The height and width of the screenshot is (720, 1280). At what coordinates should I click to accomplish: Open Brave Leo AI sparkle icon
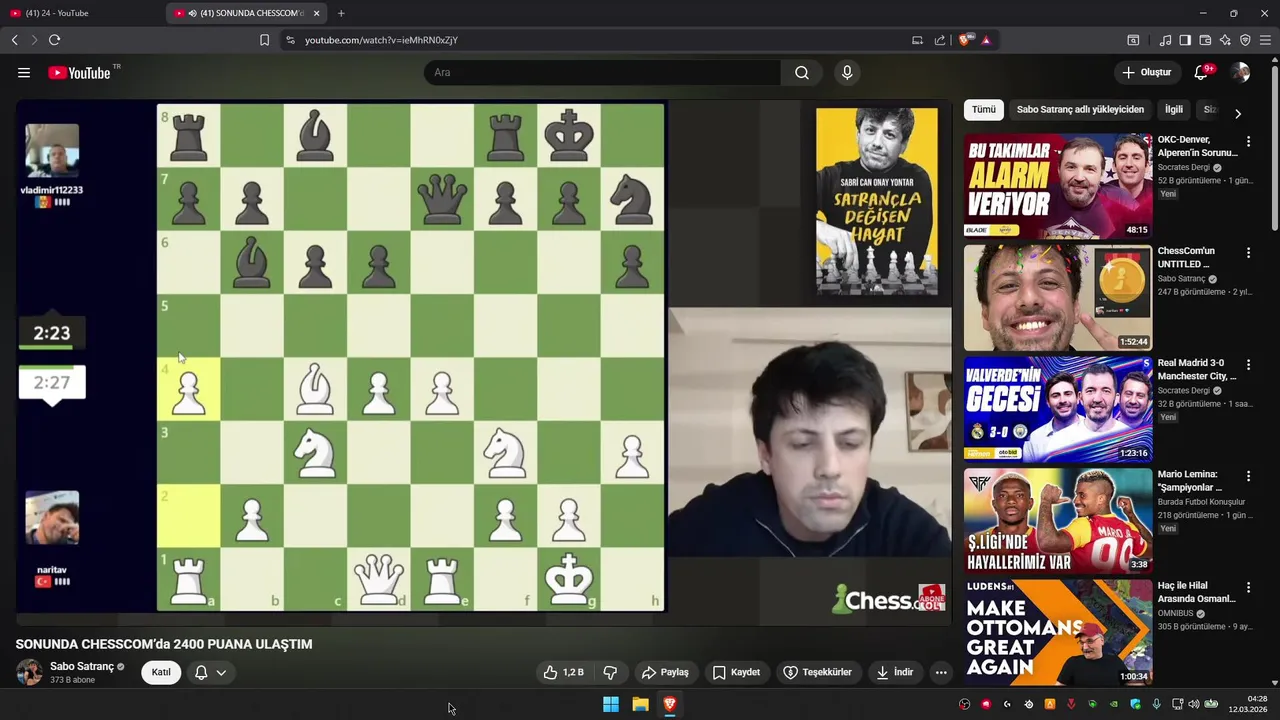(1225, 40)
